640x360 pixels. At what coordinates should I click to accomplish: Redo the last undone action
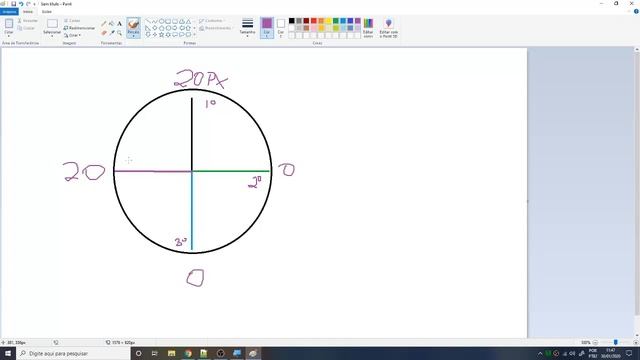pos(28,4)
